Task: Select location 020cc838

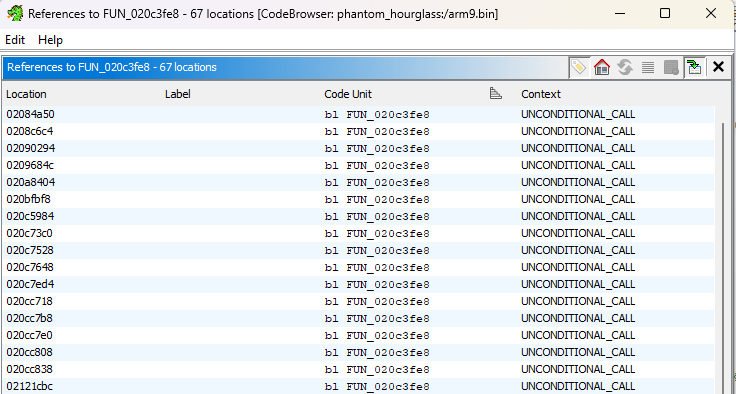Action: pyautogui.click(x=29, y=369)
